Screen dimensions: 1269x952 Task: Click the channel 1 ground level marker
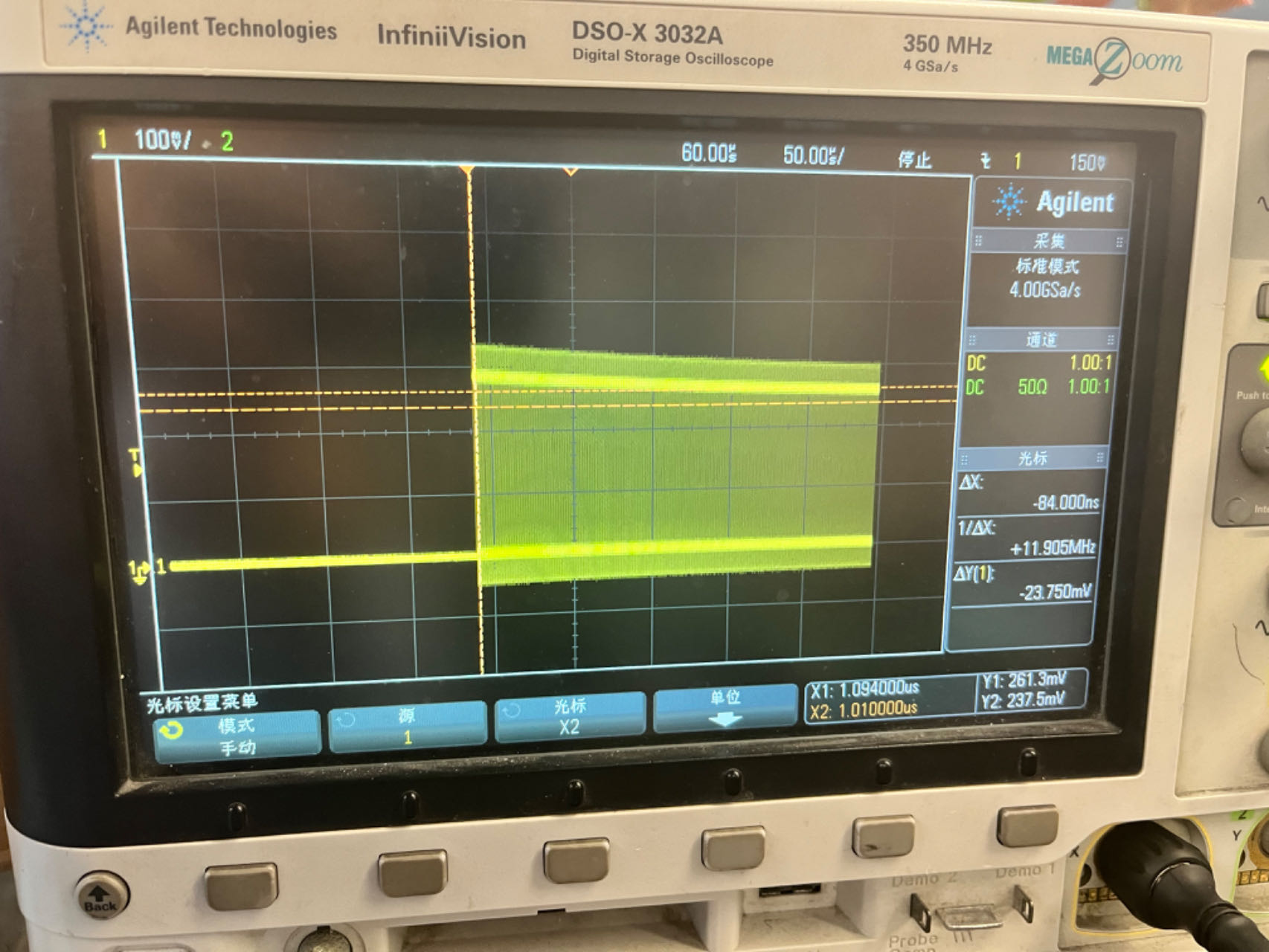tap(139, 570)
